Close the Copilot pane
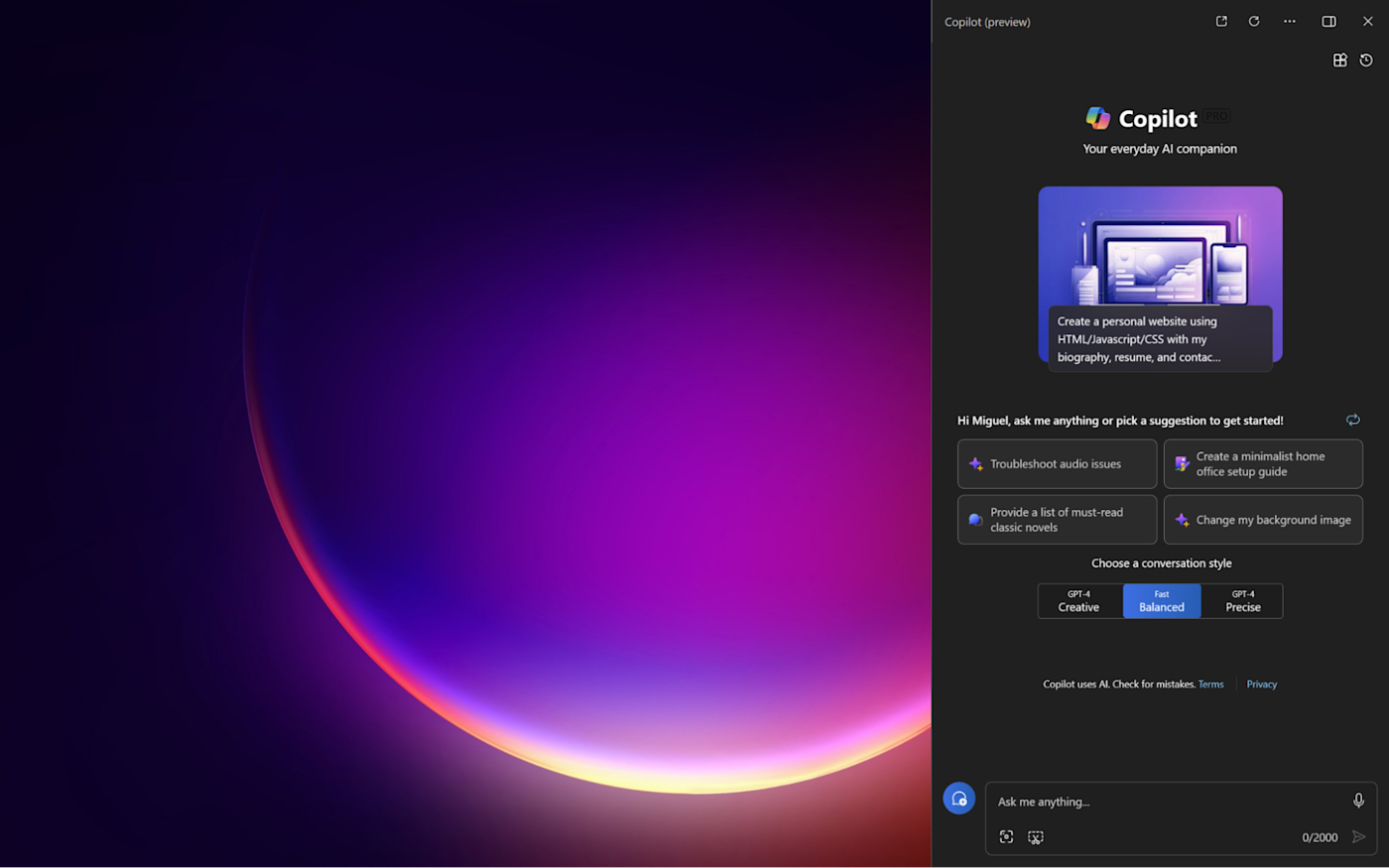 click(x=1367, y=21)
